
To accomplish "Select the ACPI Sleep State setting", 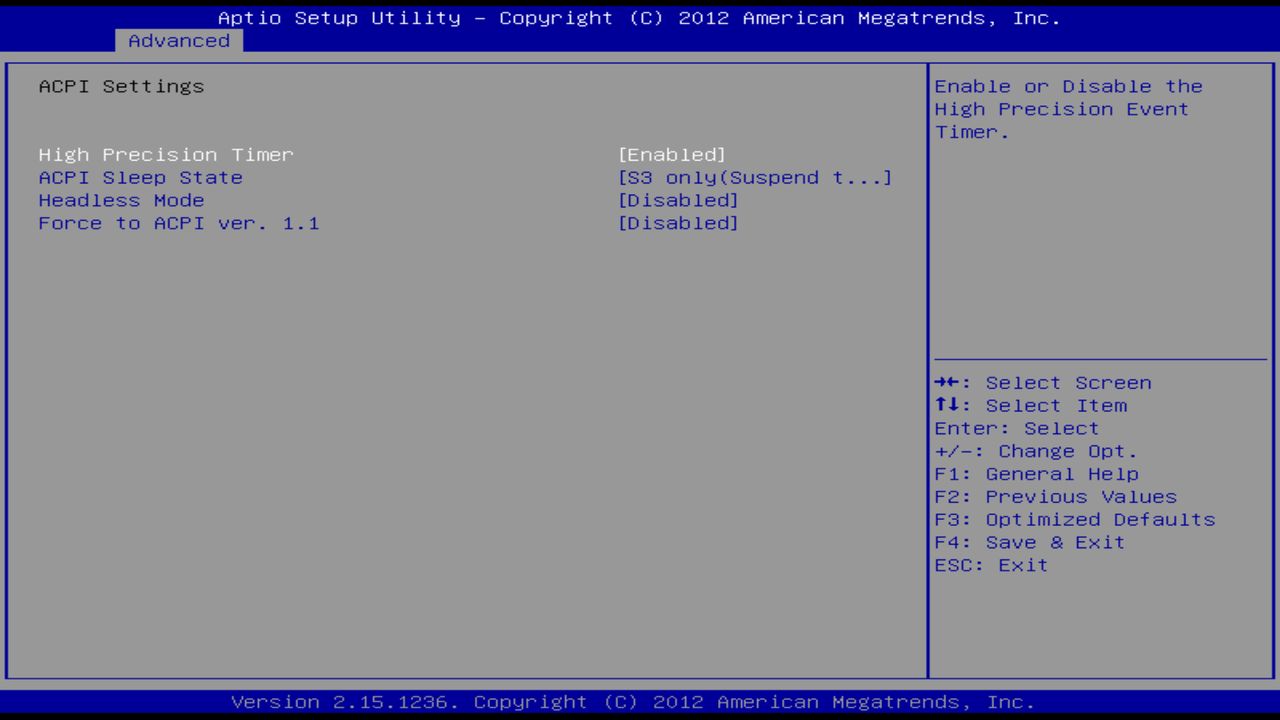I will click(x=140, y=177).
